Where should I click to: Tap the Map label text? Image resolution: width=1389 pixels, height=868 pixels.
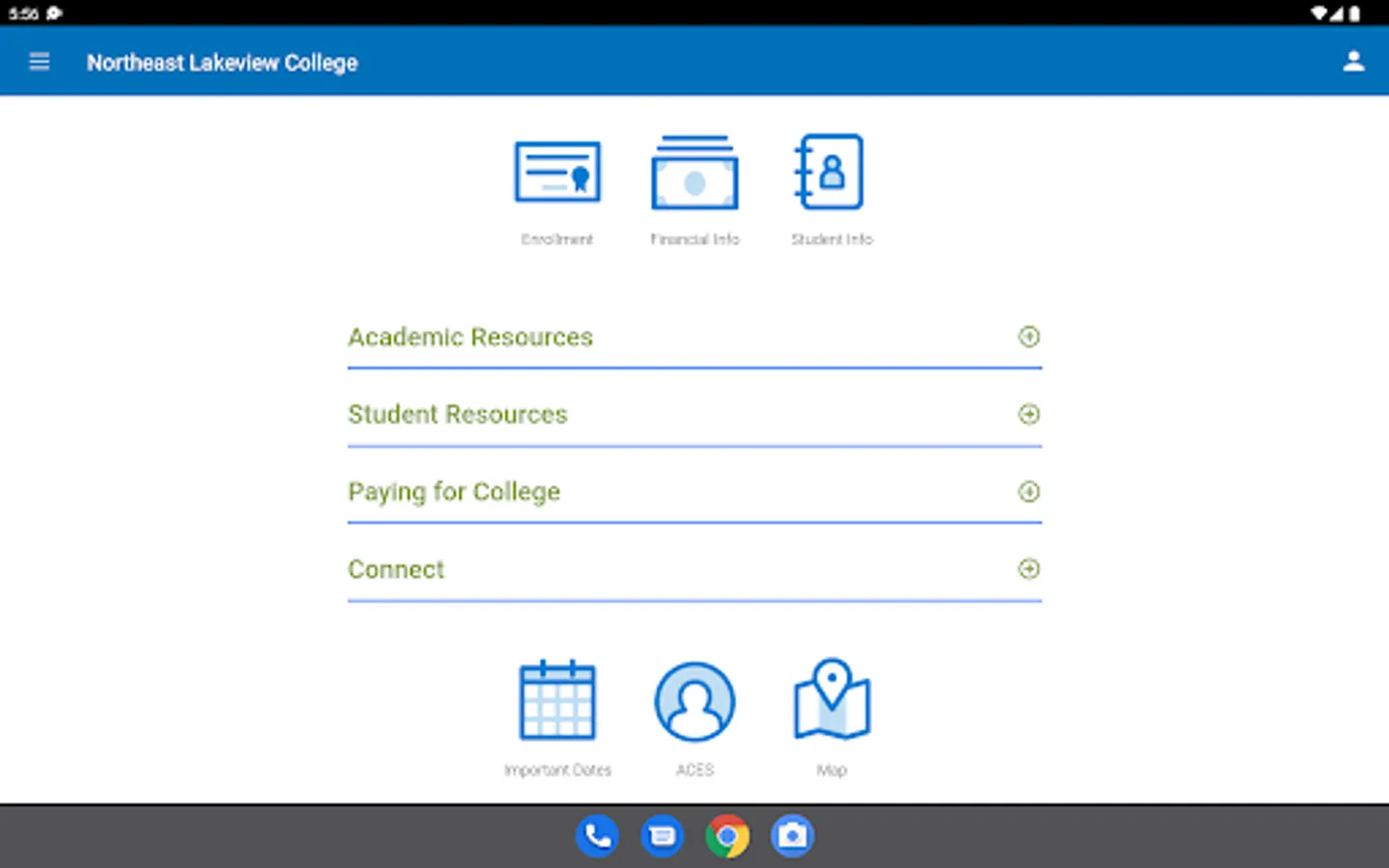(831, 770)
